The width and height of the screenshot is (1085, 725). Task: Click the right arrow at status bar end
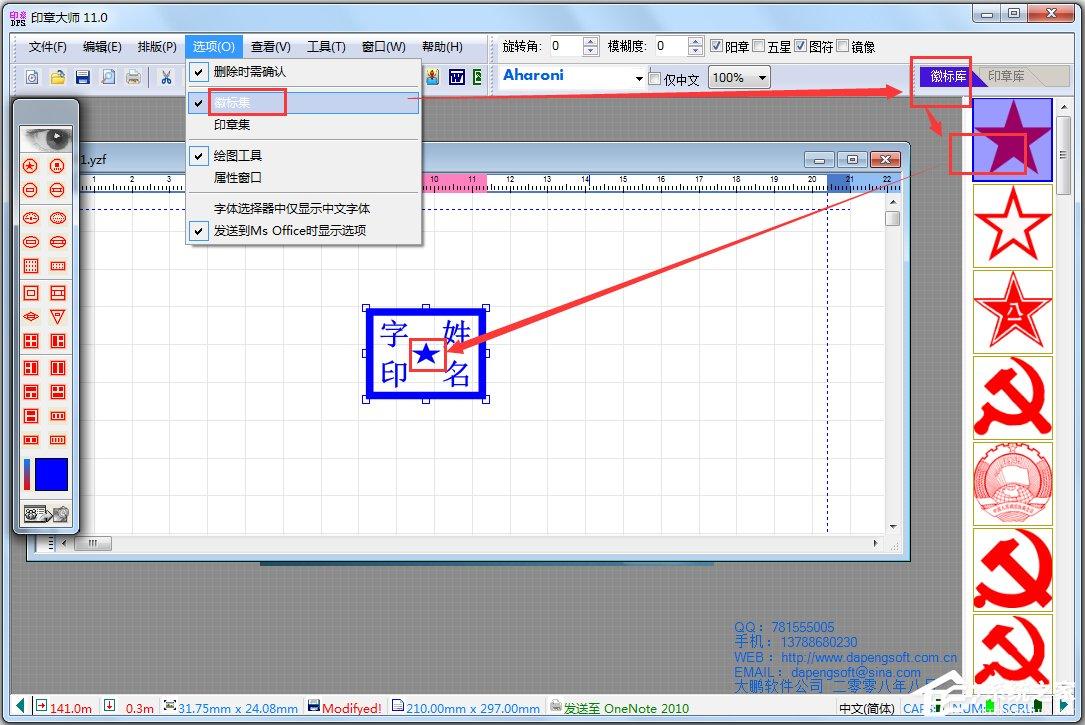(x=1064, y=706)
